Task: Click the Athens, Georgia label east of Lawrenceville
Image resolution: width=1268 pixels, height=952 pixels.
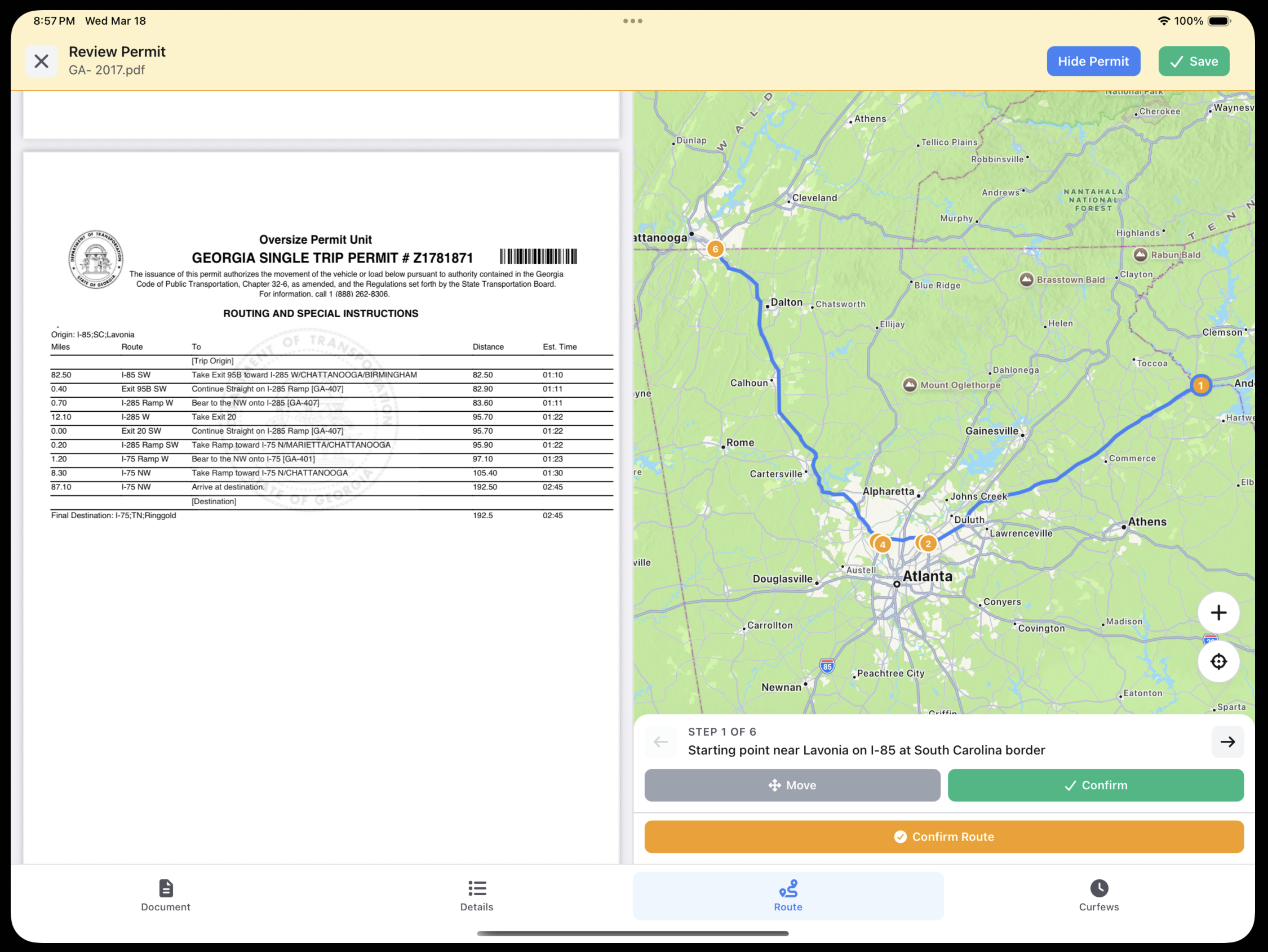Action: tap(1147, 522)
